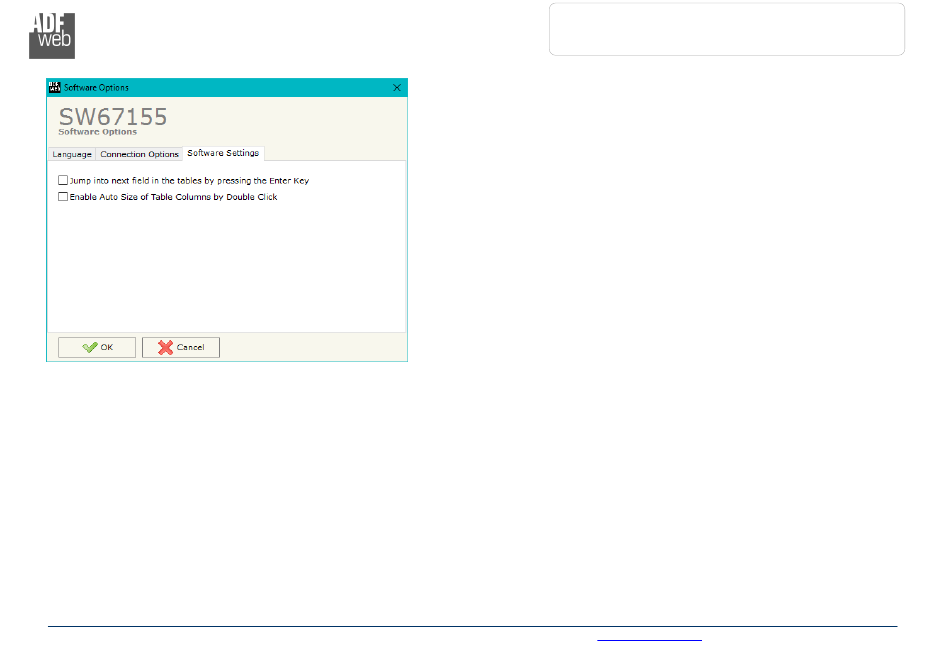Close the Software Options dialog
This screenshot has height=659, width=950.
pos(397,88)
